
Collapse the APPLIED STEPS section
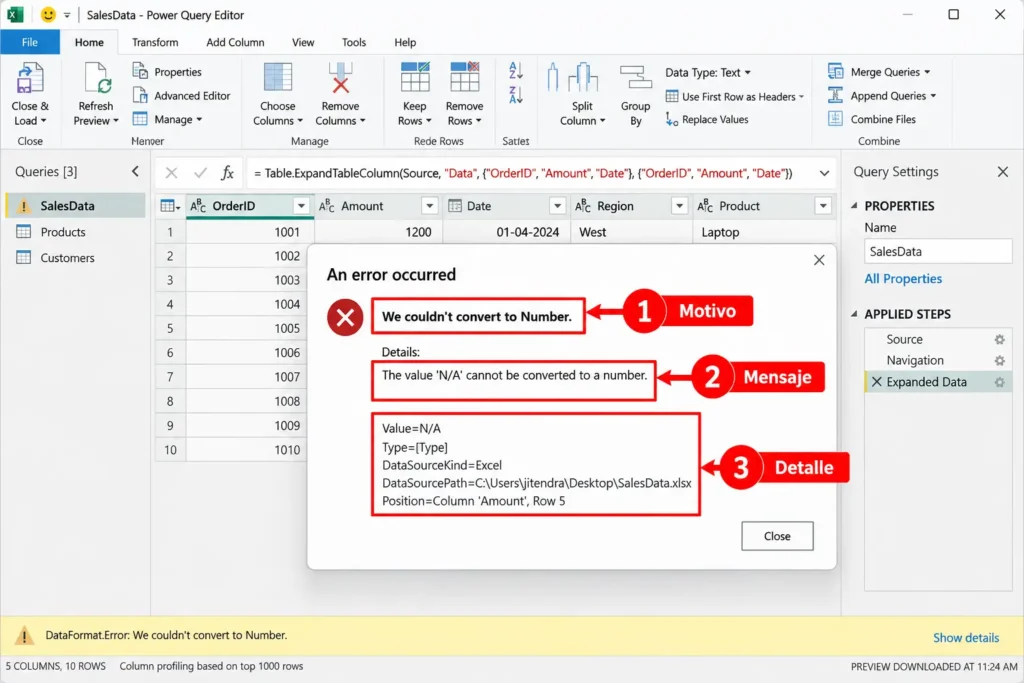pyautogui.click(x=854, y=314)
